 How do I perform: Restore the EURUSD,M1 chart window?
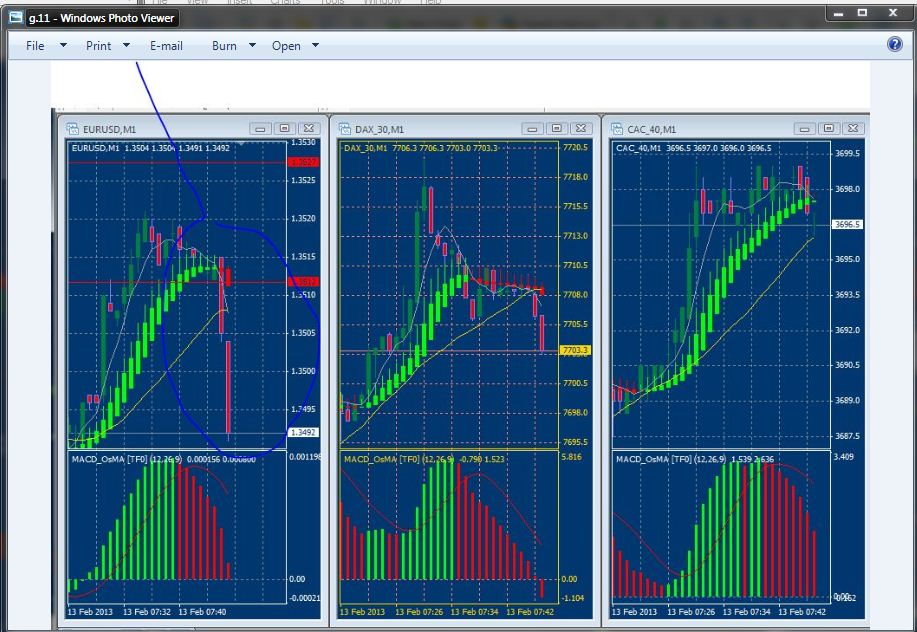[x=285, y=129]
